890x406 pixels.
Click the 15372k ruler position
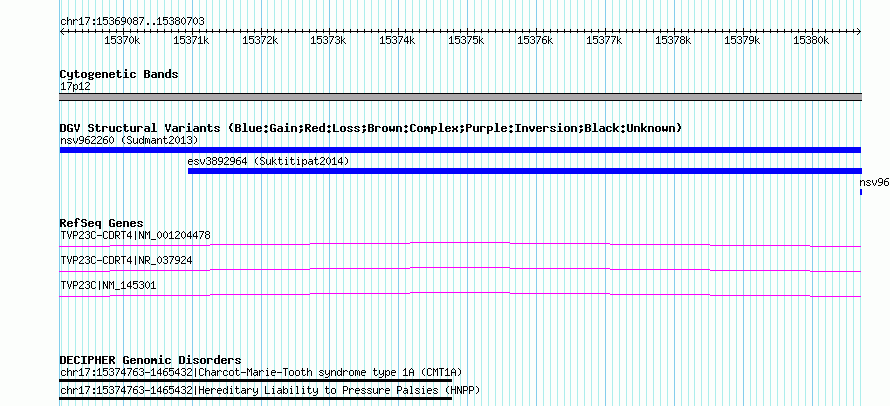(x=261, y=40)
